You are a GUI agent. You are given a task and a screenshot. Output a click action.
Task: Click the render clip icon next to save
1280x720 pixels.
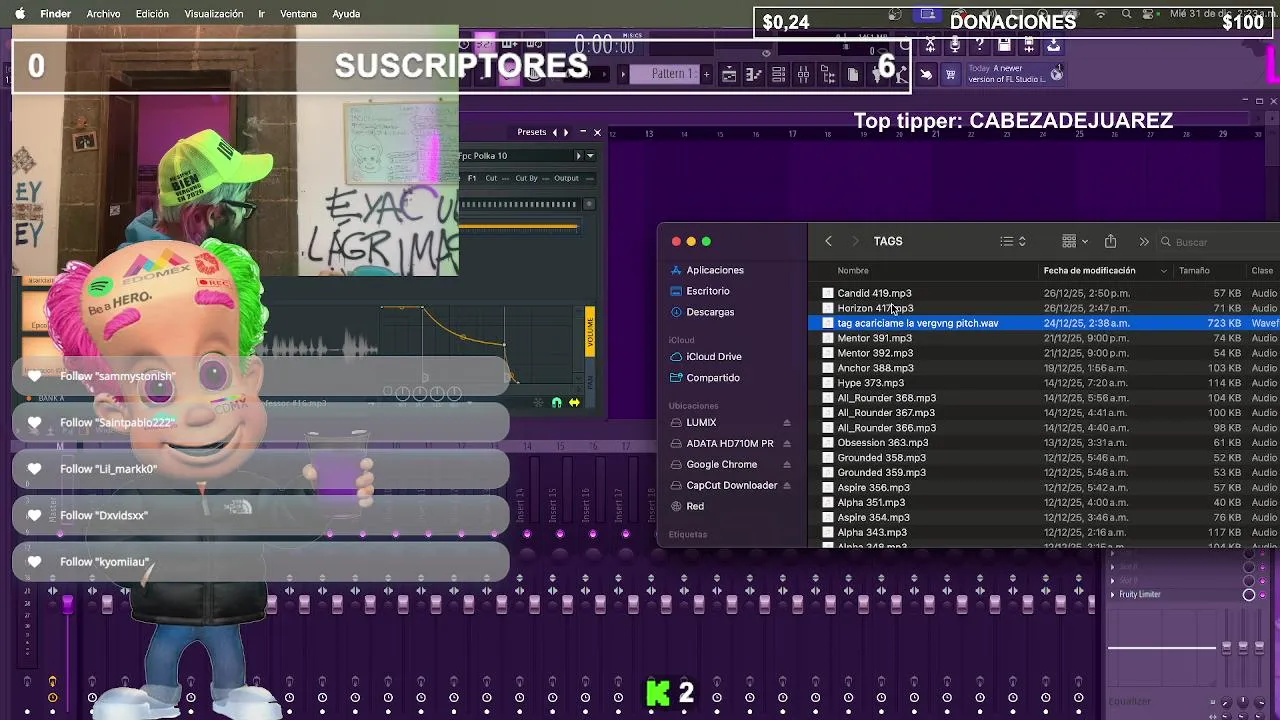(x=1029, y=46)
